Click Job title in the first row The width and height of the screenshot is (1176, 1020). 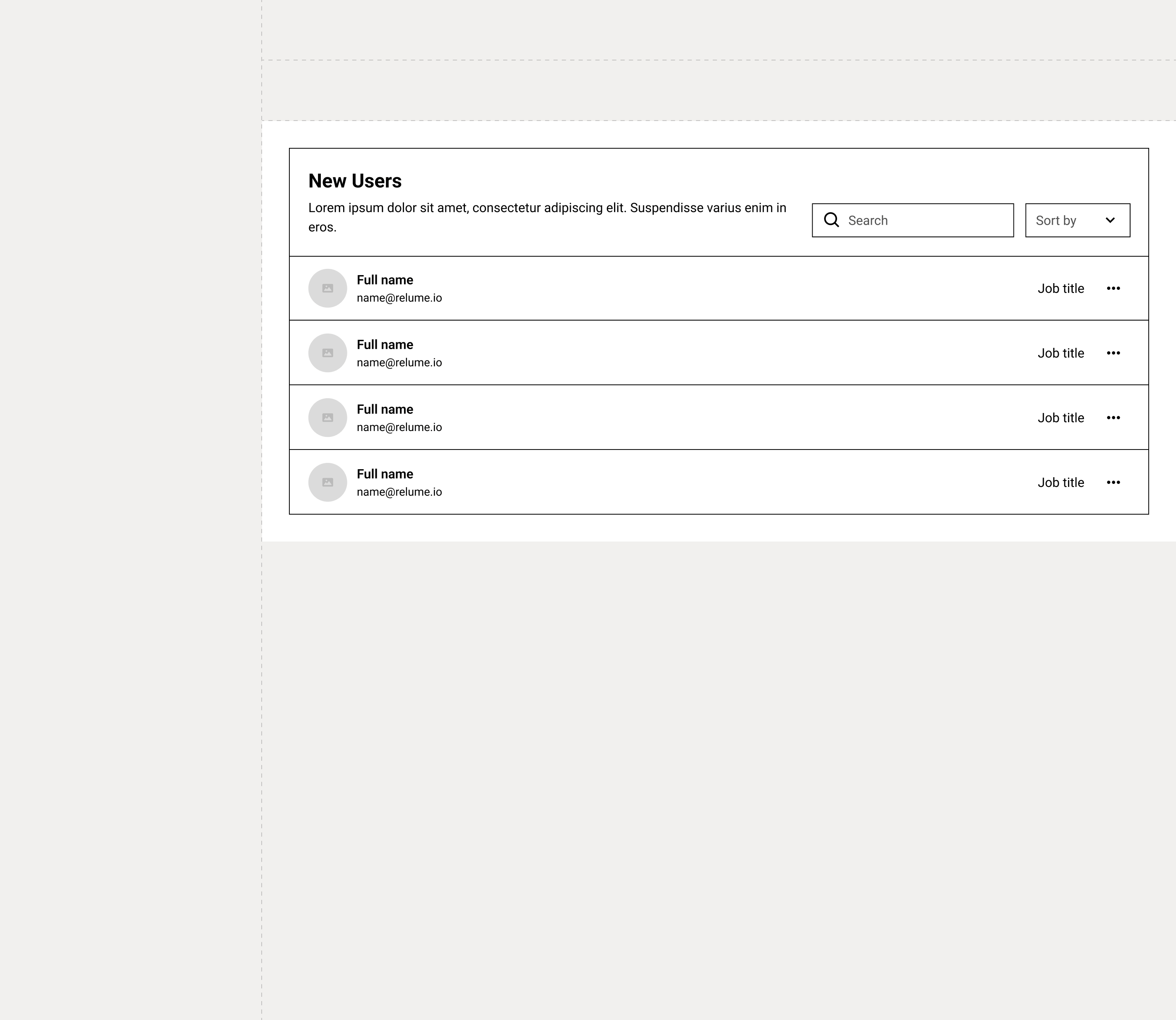pyautogui.click(x=1061, y=289)
